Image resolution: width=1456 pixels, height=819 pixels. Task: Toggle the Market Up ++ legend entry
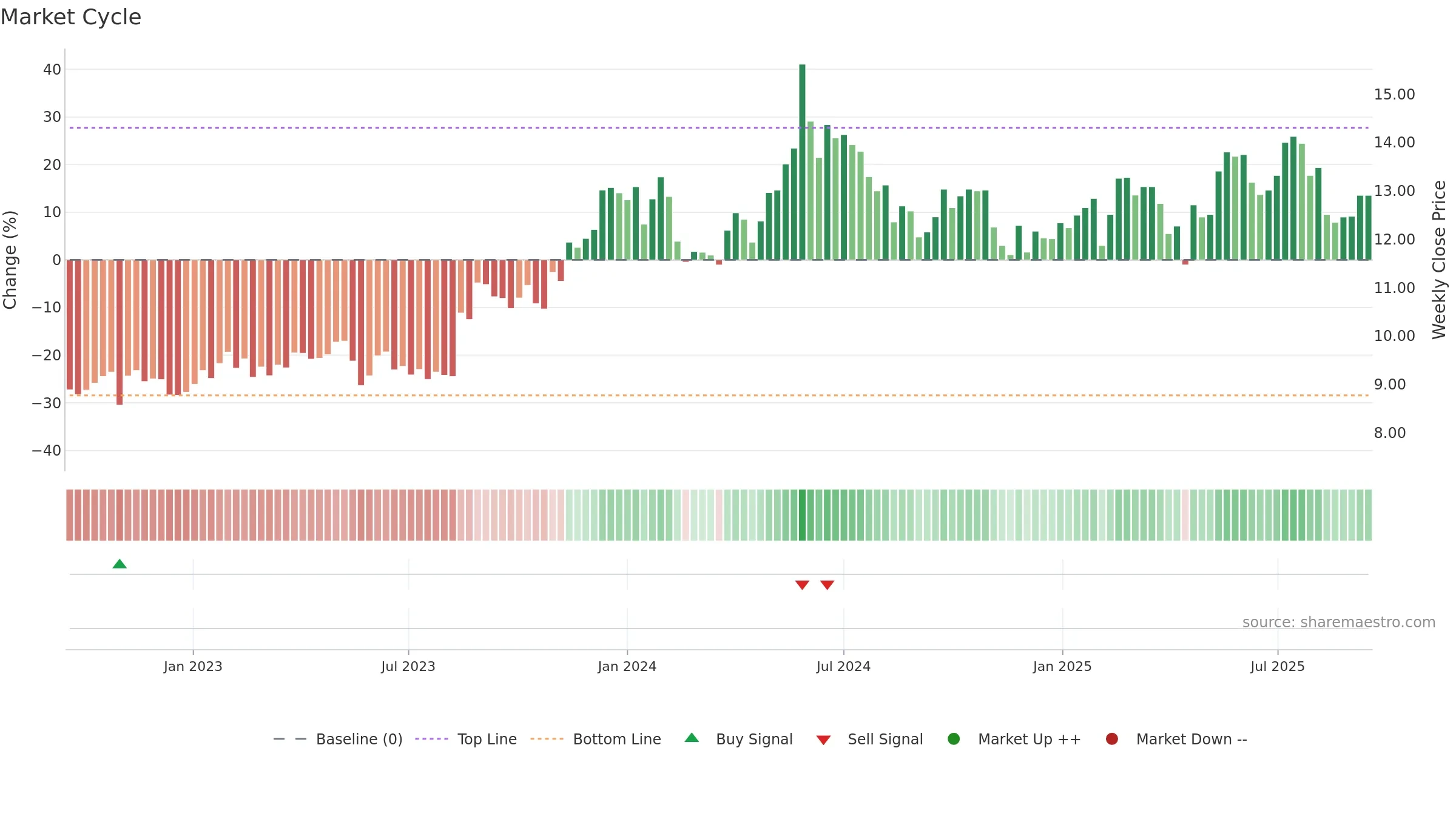(x=1014, y=739)
